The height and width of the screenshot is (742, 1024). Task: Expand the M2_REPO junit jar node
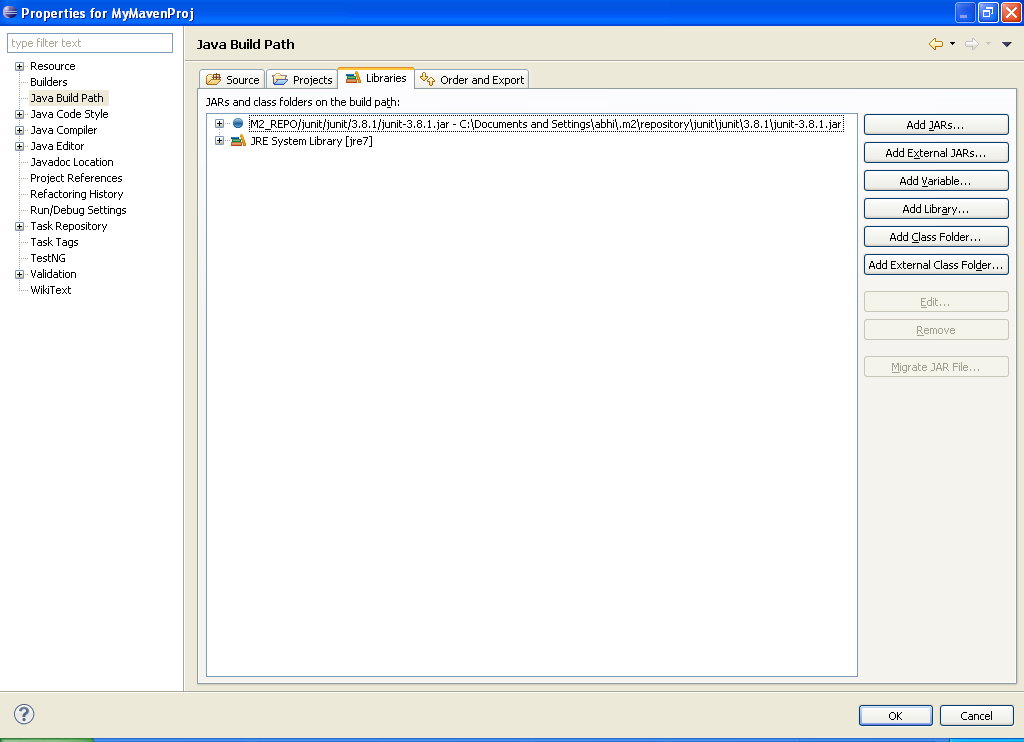point(219,123)
